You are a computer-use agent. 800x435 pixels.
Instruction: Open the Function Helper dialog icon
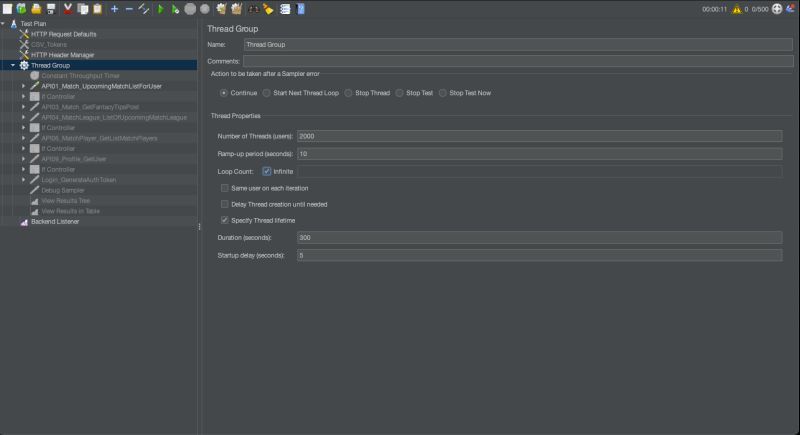point(285,9)
